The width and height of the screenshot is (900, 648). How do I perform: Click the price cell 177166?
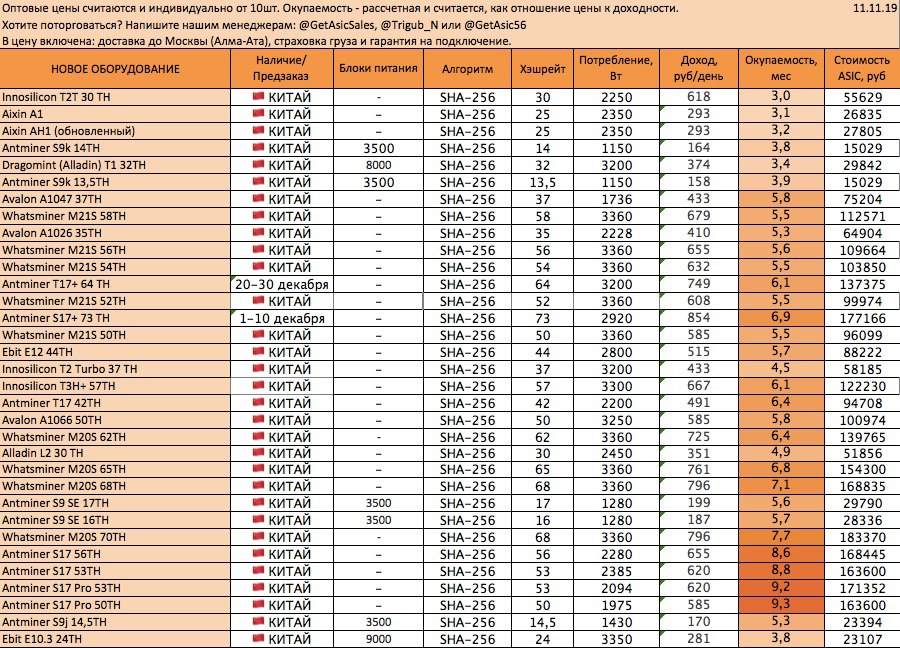[x=862, y=318]
